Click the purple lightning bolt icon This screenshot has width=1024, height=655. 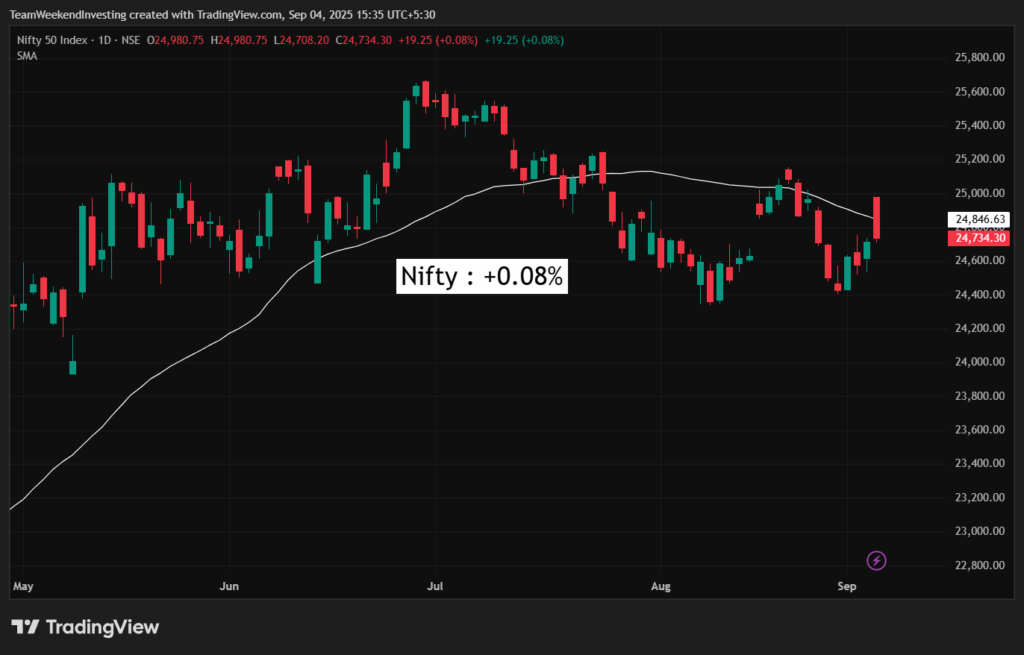point(876,560)
